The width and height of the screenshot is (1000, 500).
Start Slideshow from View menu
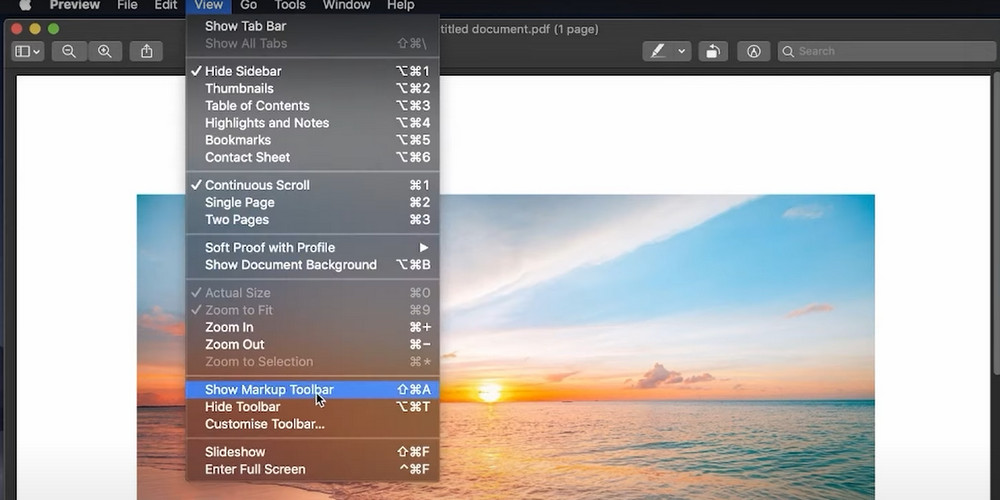point(312,452)
